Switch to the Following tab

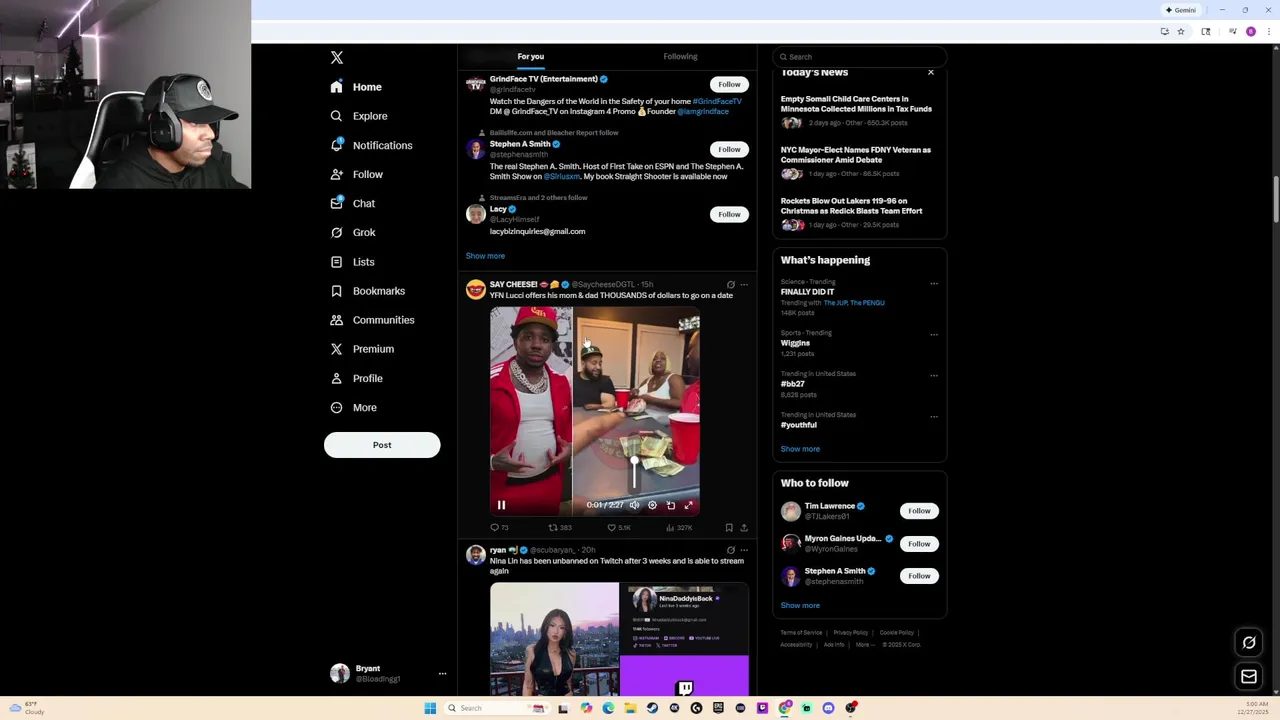click(680, 56)
